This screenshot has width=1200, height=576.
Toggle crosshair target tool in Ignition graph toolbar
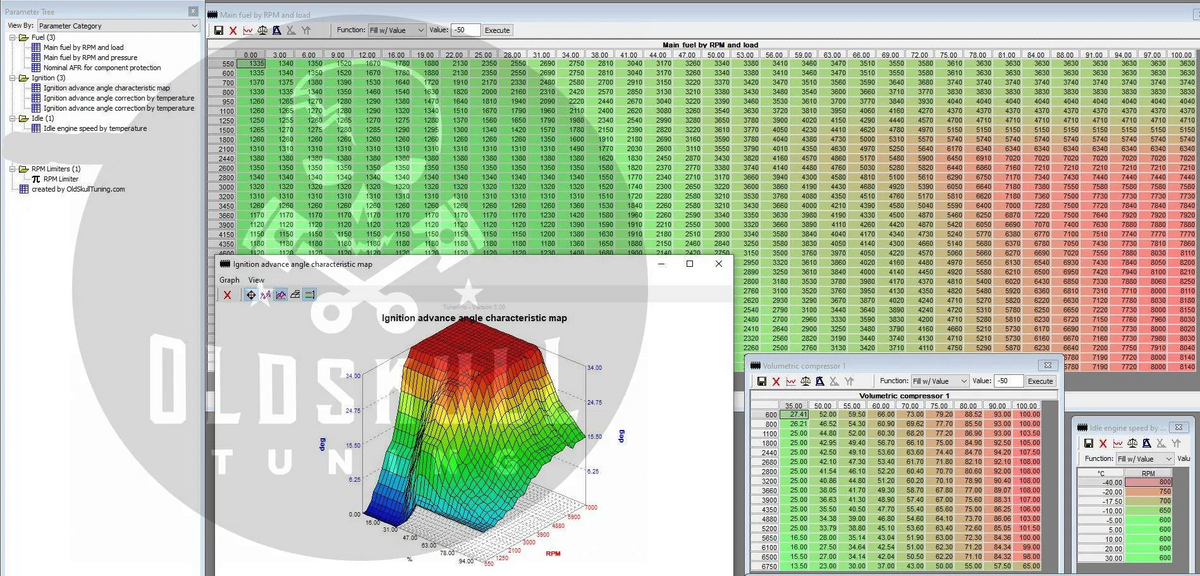point(250,295)
